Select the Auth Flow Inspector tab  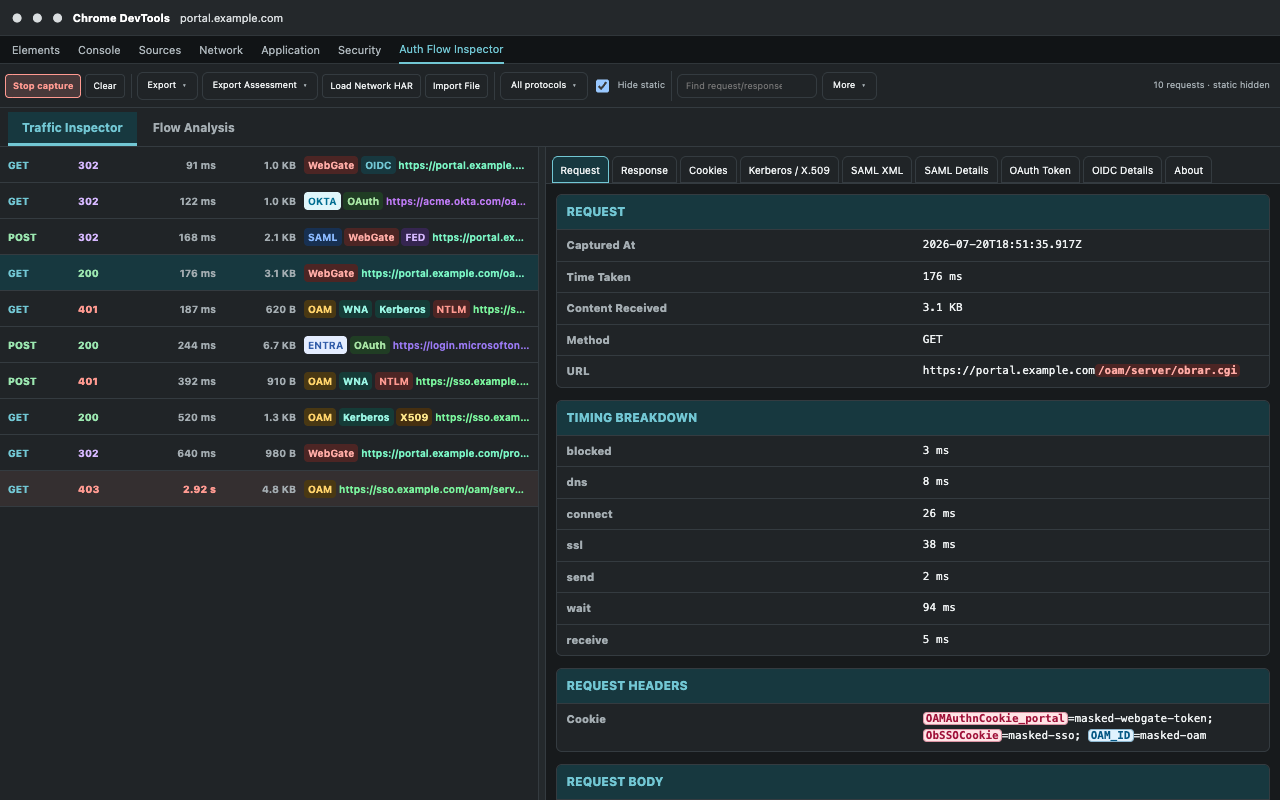pyautogui.click(x=451, y=50)
